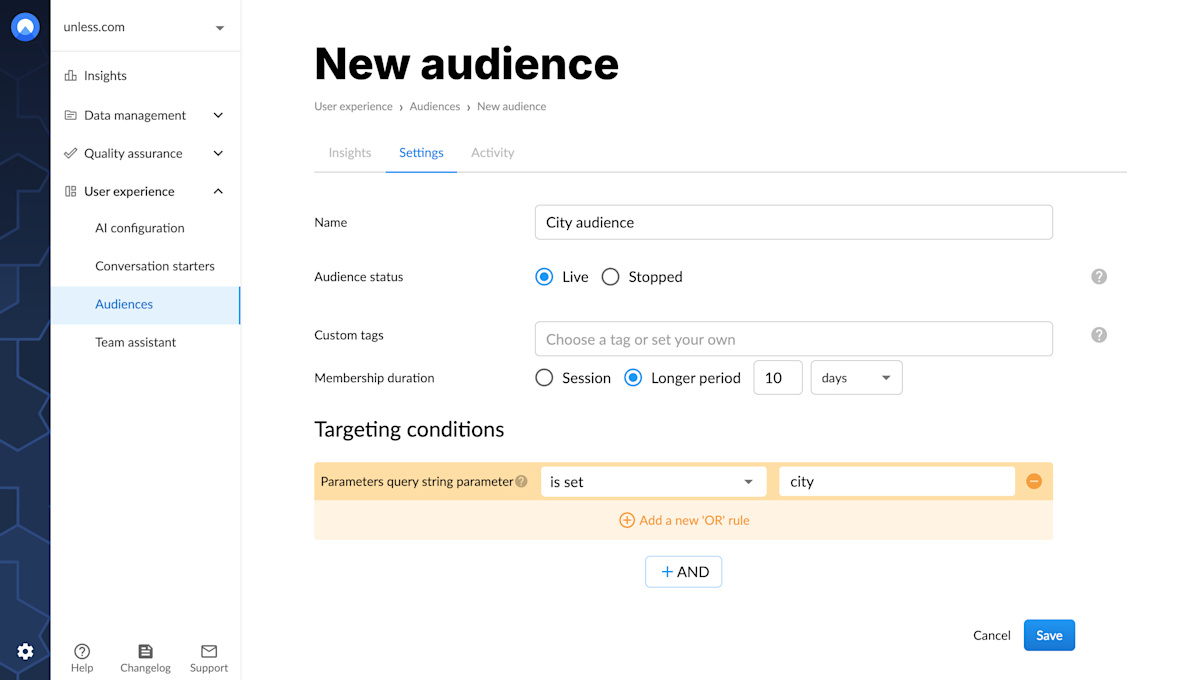Open the 'is set' condition dropdown
This screenshot has width=1200, height=680.
pyautogui.click(x=653, y=482)
